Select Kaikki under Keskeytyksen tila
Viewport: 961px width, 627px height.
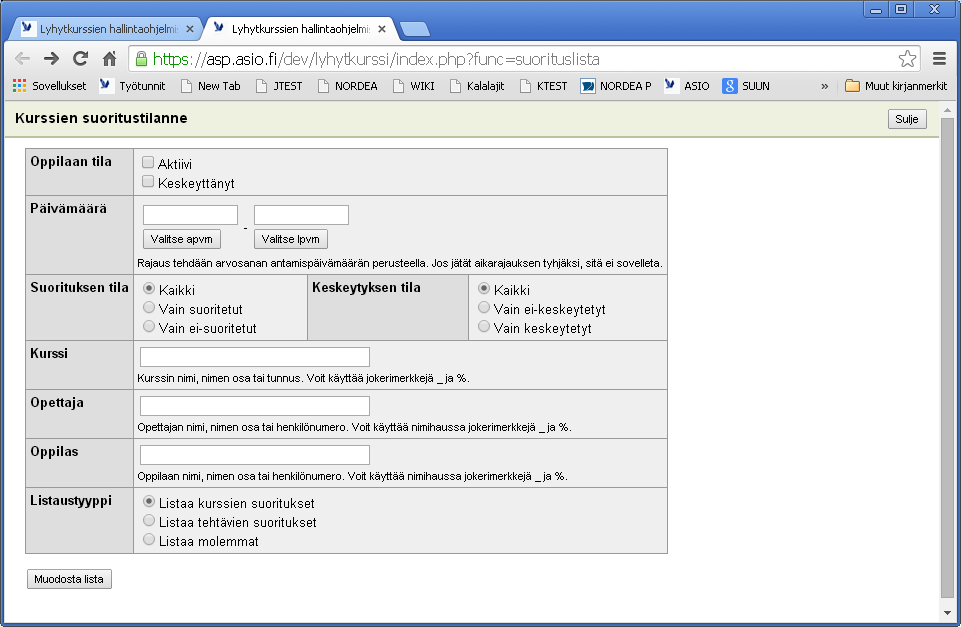tap(484, 289)
